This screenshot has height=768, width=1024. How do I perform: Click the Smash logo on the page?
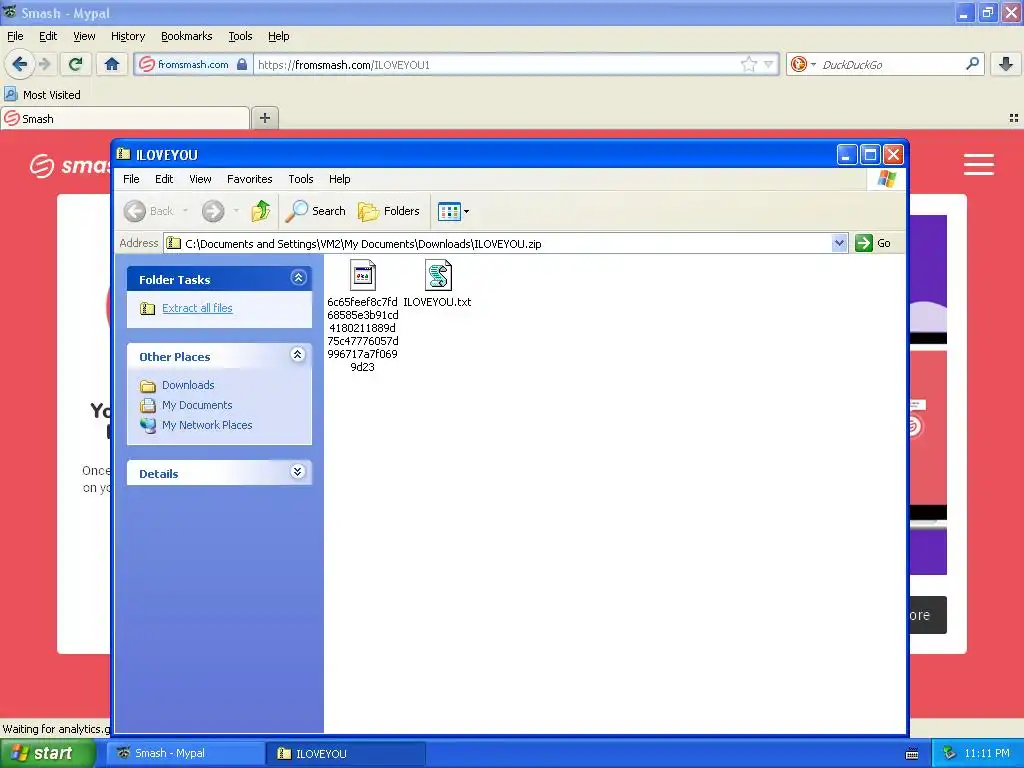click(69, 165)
